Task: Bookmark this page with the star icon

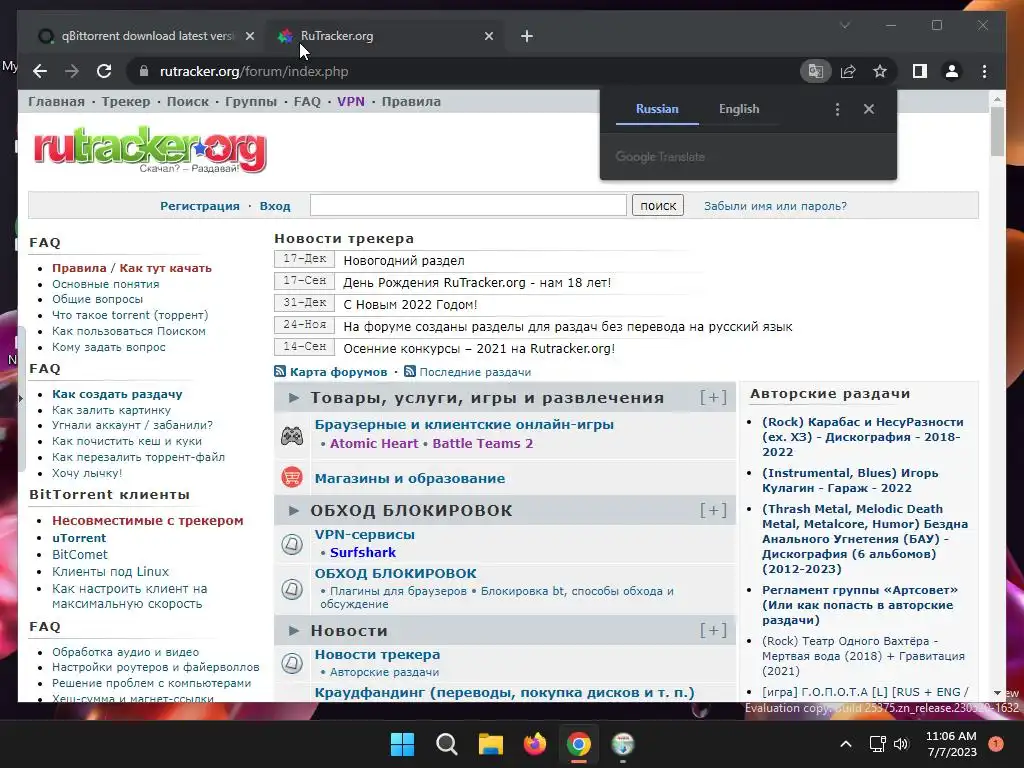Action: pos(880,71)
